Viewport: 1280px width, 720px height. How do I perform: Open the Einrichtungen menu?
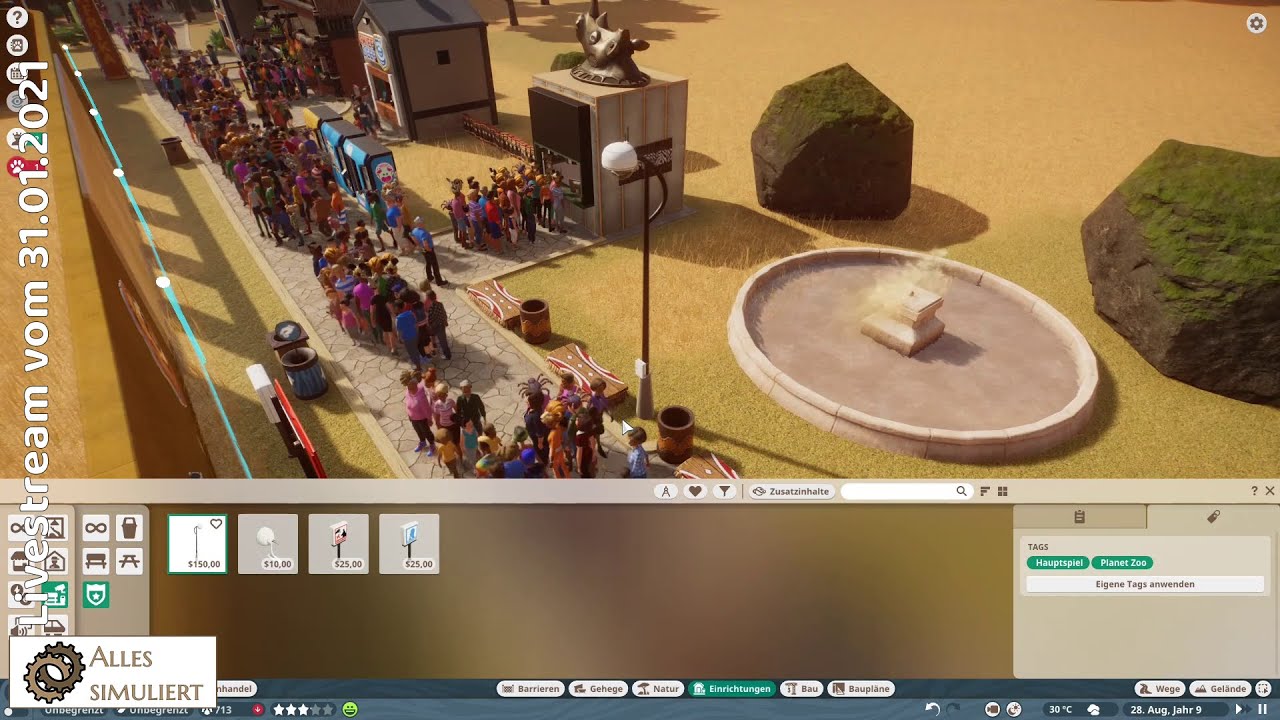732,689
